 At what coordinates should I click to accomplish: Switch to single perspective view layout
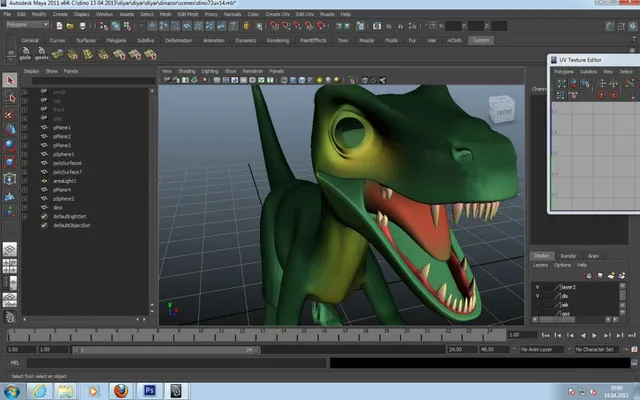click(10, 249)
